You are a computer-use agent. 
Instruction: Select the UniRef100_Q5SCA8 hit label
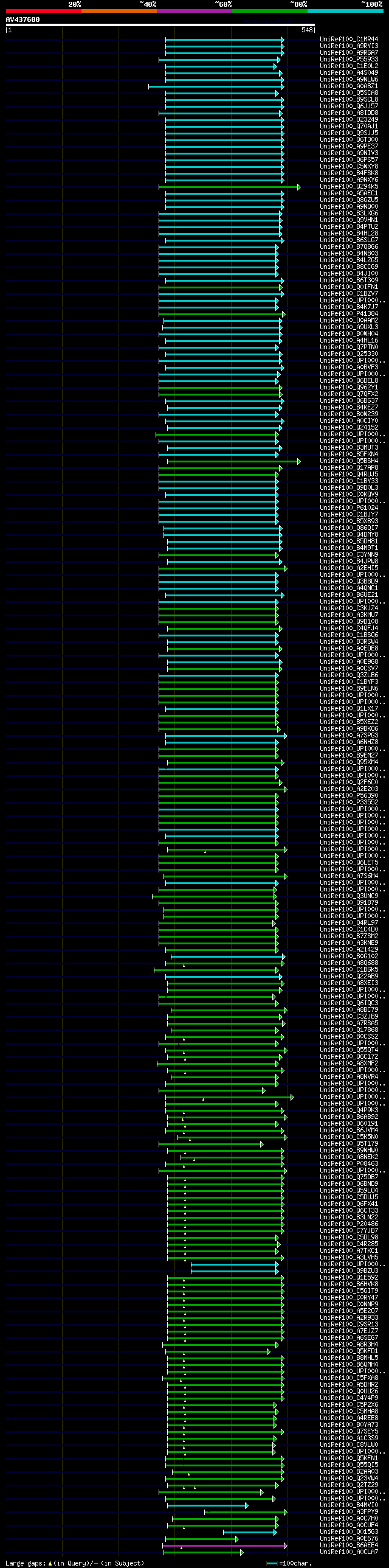349,93
